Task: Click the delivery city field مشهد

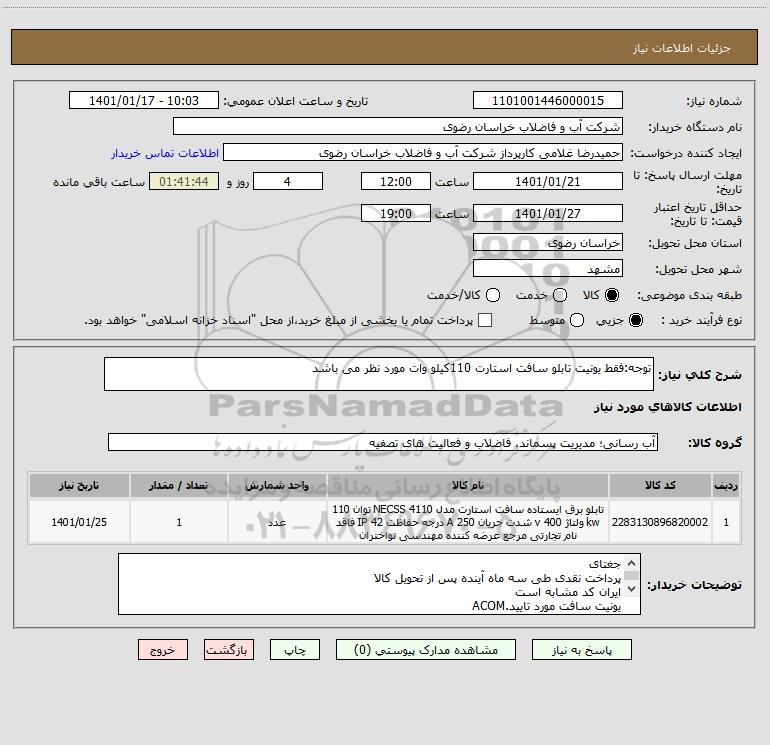Action: click(548, 268)
